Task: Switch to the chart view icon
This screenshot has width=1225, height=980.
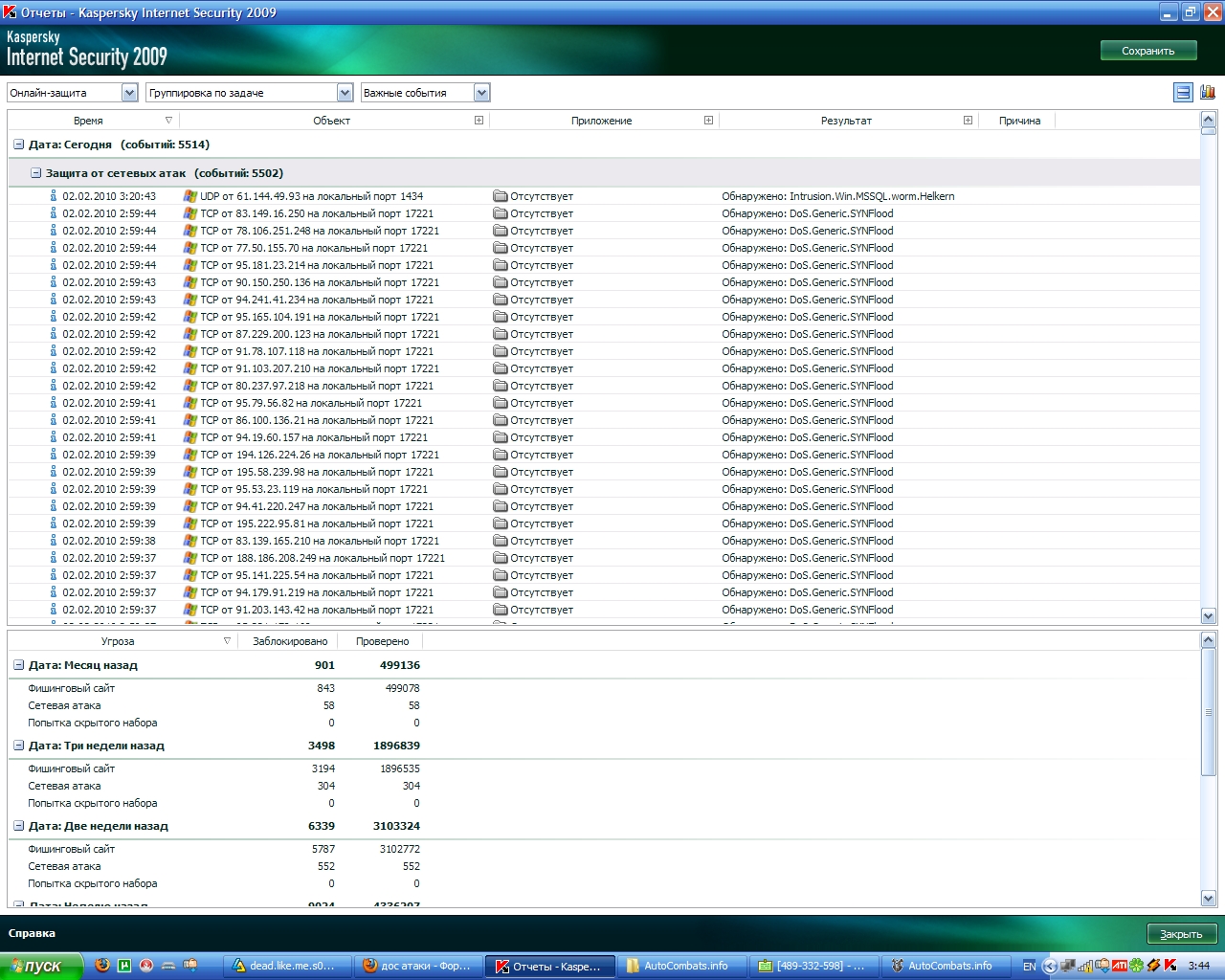Action: [1208, 93]
